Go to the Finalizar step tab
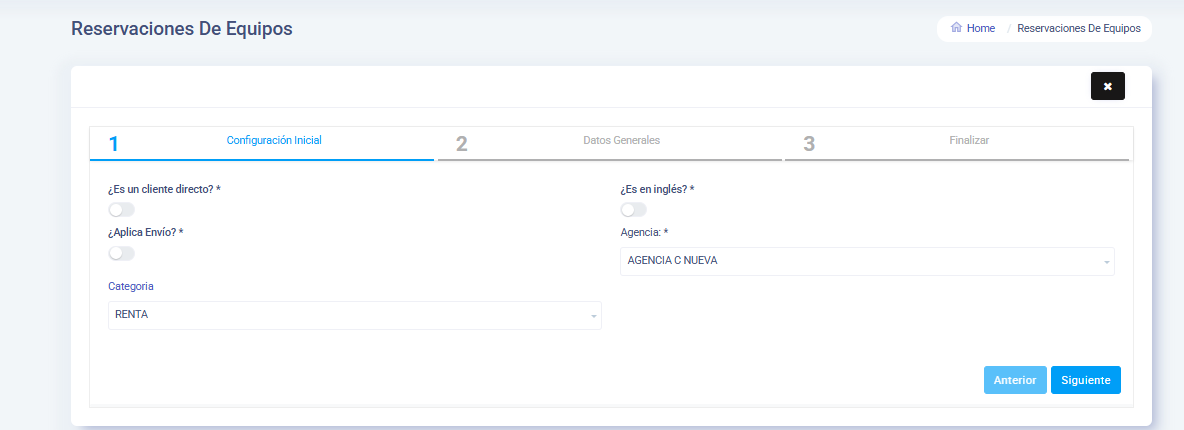The image size is (1184, 430). [957, 143]
